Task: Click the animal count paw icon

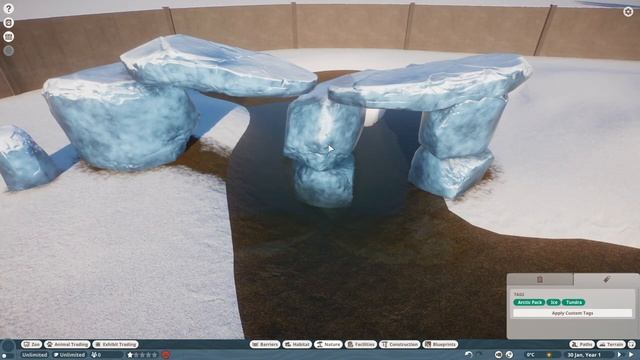Action: [94, 355]
